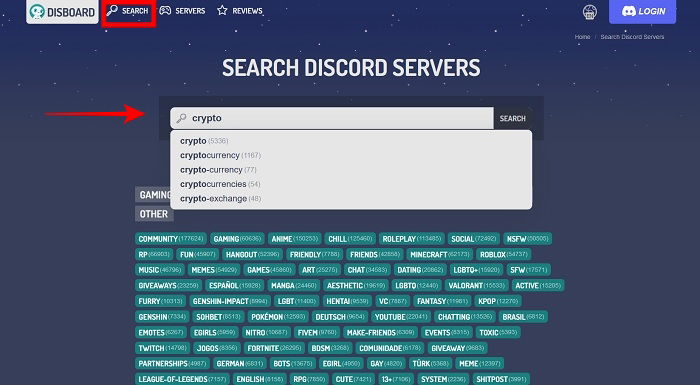Viewport: 700px width, 385px height.
Task: Open the Search page from the magnifier icon
Action: tap(112, 11)
